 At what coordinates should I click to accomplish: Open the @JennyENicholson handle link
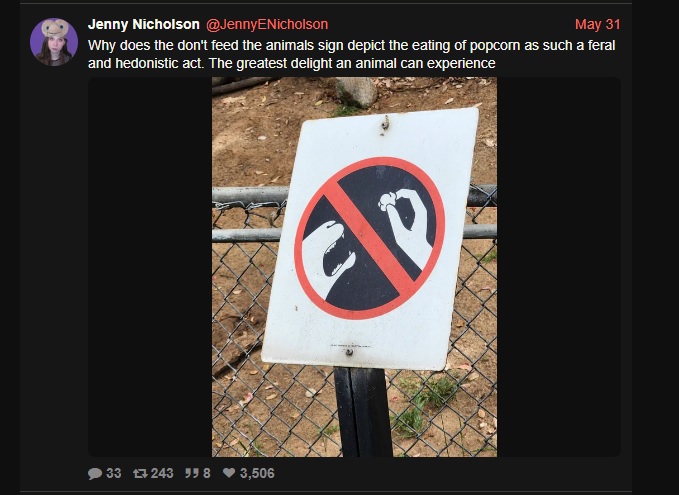pyautogui.click(x=267, y=24)
